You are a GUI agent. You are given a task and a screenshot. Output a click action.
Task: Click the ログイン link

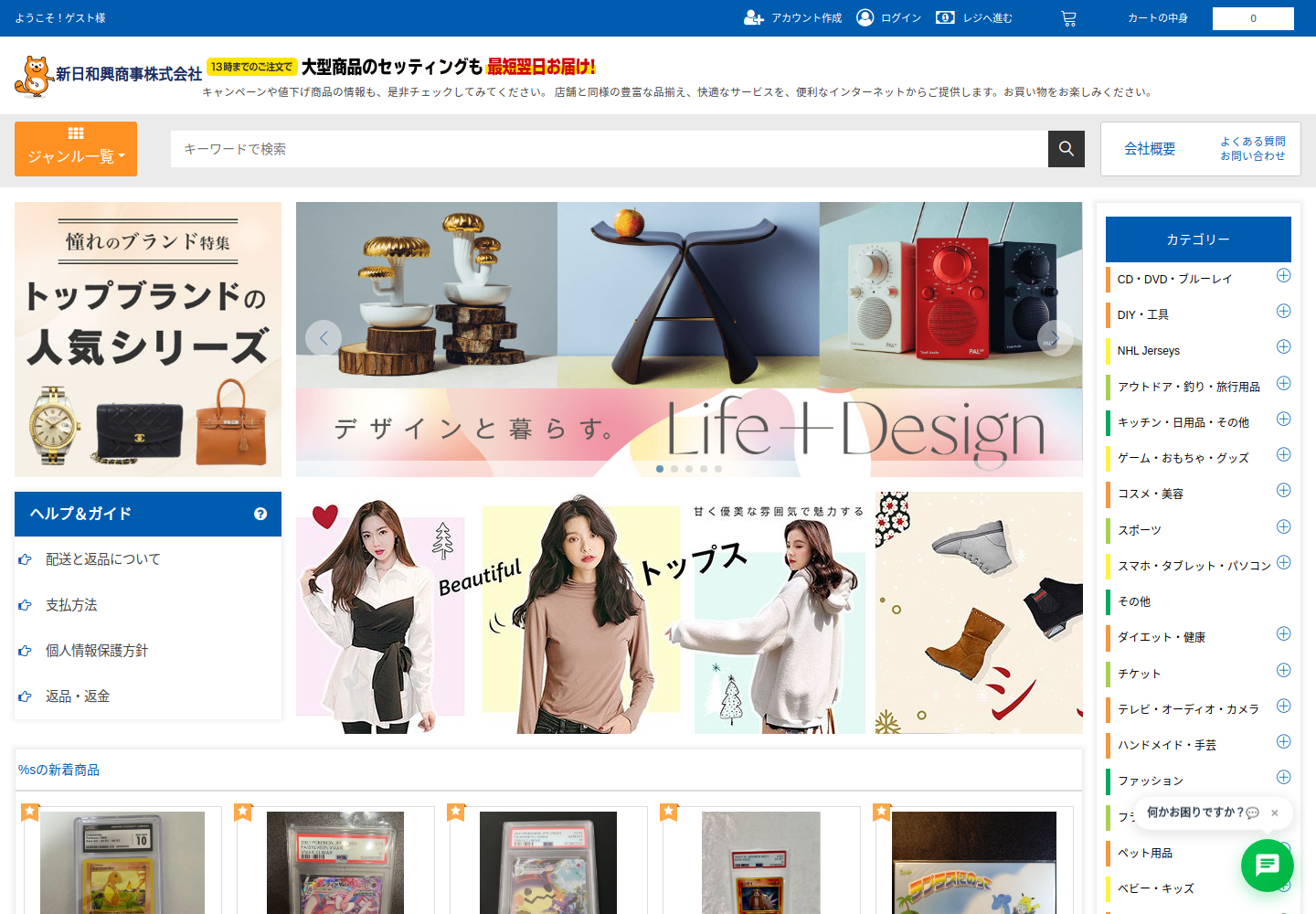pos(901,18)
